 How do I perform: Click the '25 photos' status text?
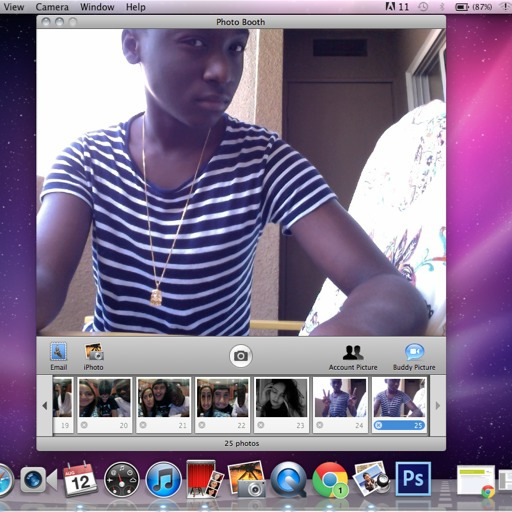point(242,443)
